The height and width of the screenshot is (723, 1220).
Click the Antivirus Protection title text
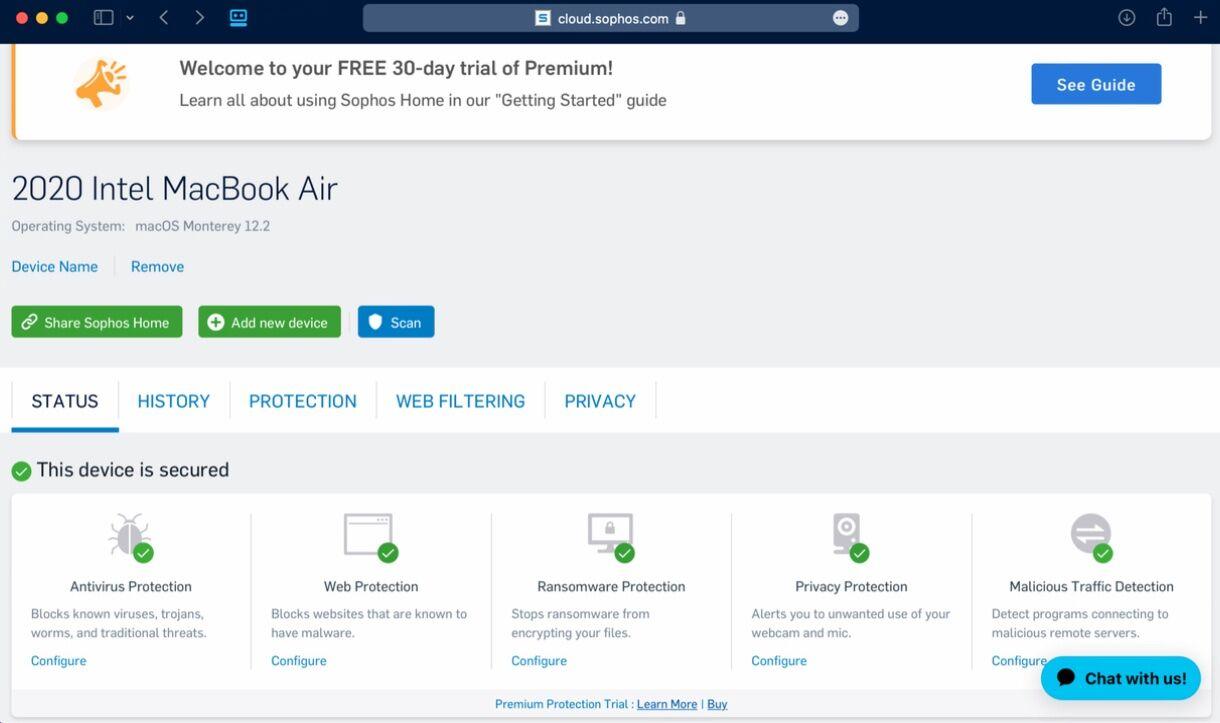point(131,587)
